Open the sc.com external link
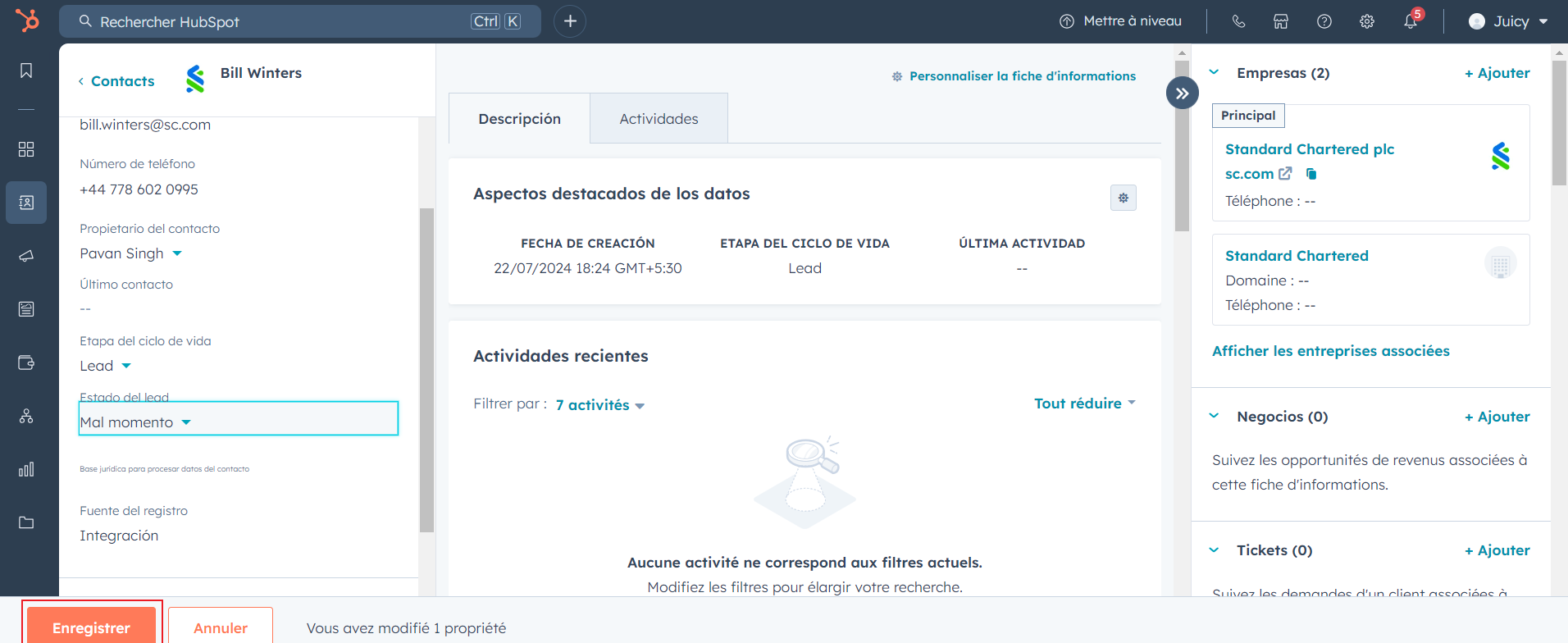The width and height of the screenshot is (1568, 643). [1258, 174]
